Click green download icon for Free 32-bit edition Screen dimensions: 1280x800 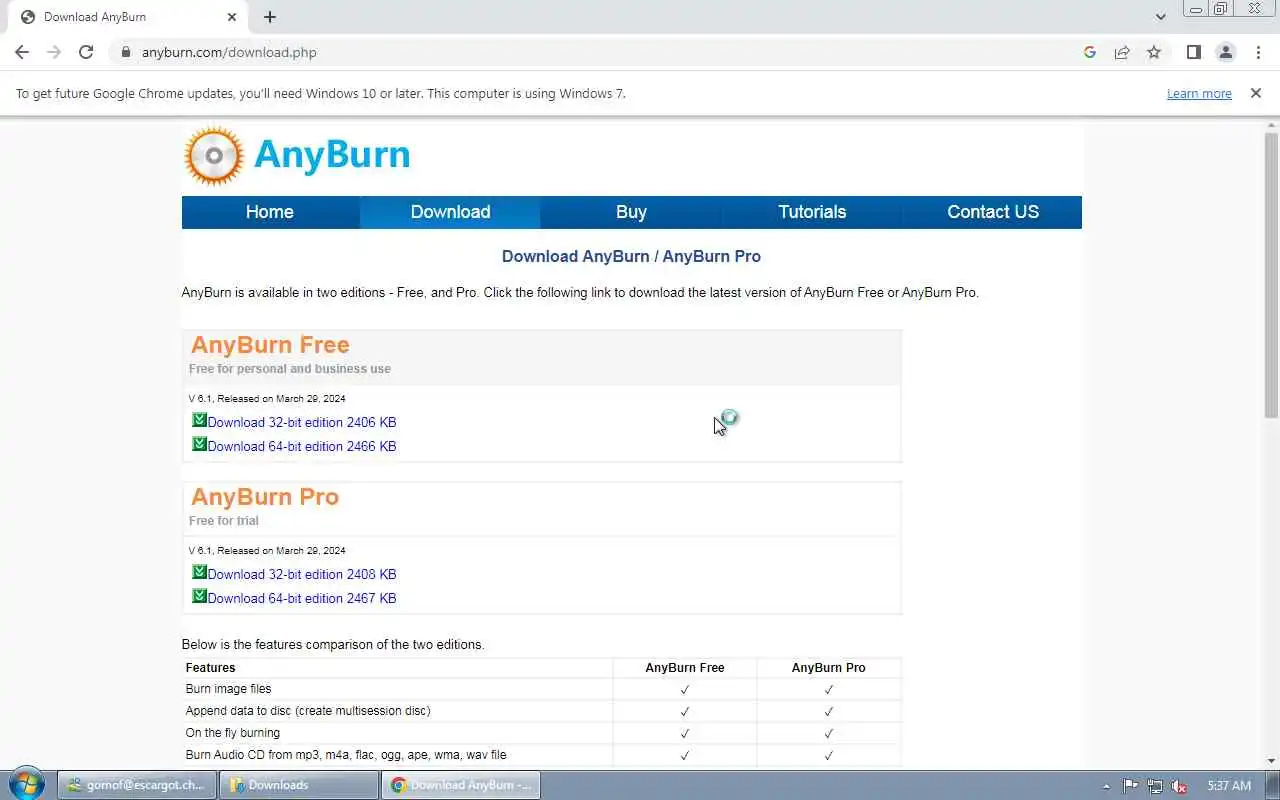click(x=199, y=420)
